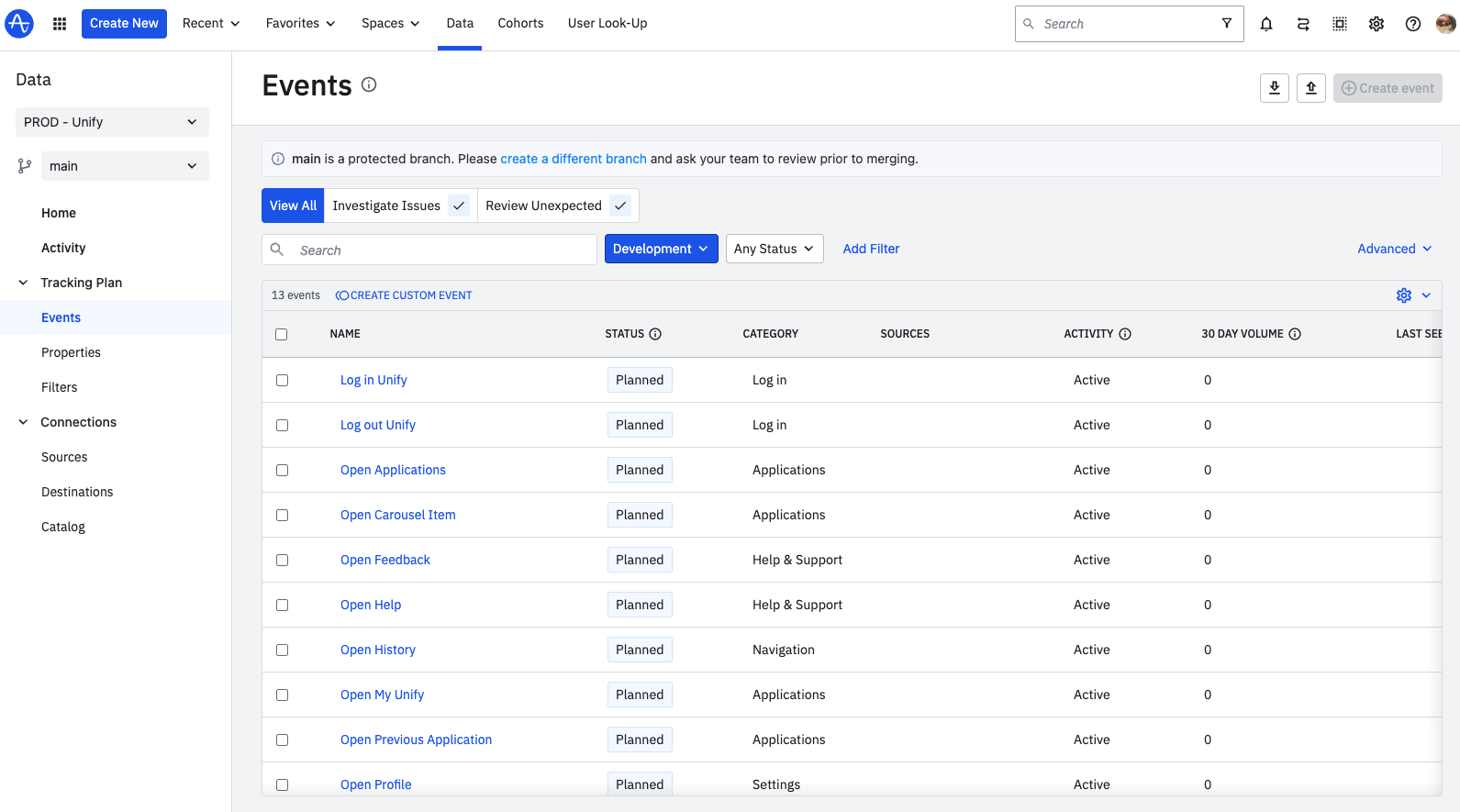
Task: Open table column settings gear
Action: (x=1404, y=295)
